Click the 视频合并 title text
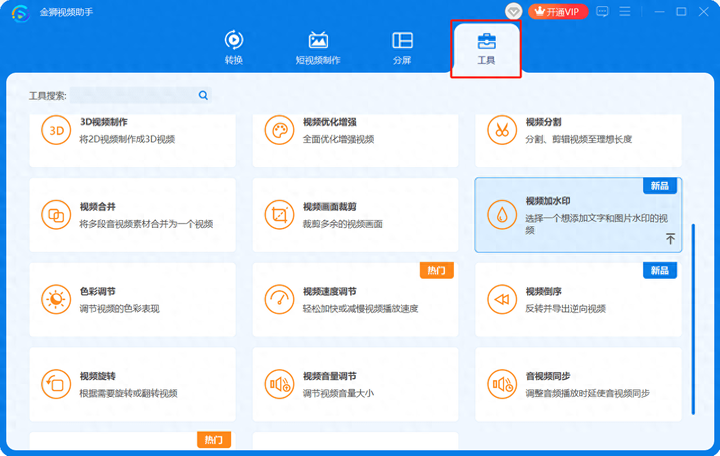This screenshot has width=720, height=456. 97,207
